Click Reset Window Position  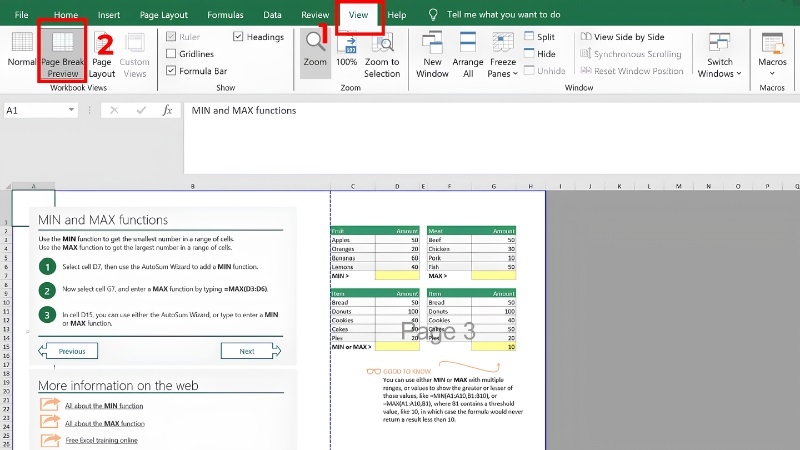click(632, 71)
